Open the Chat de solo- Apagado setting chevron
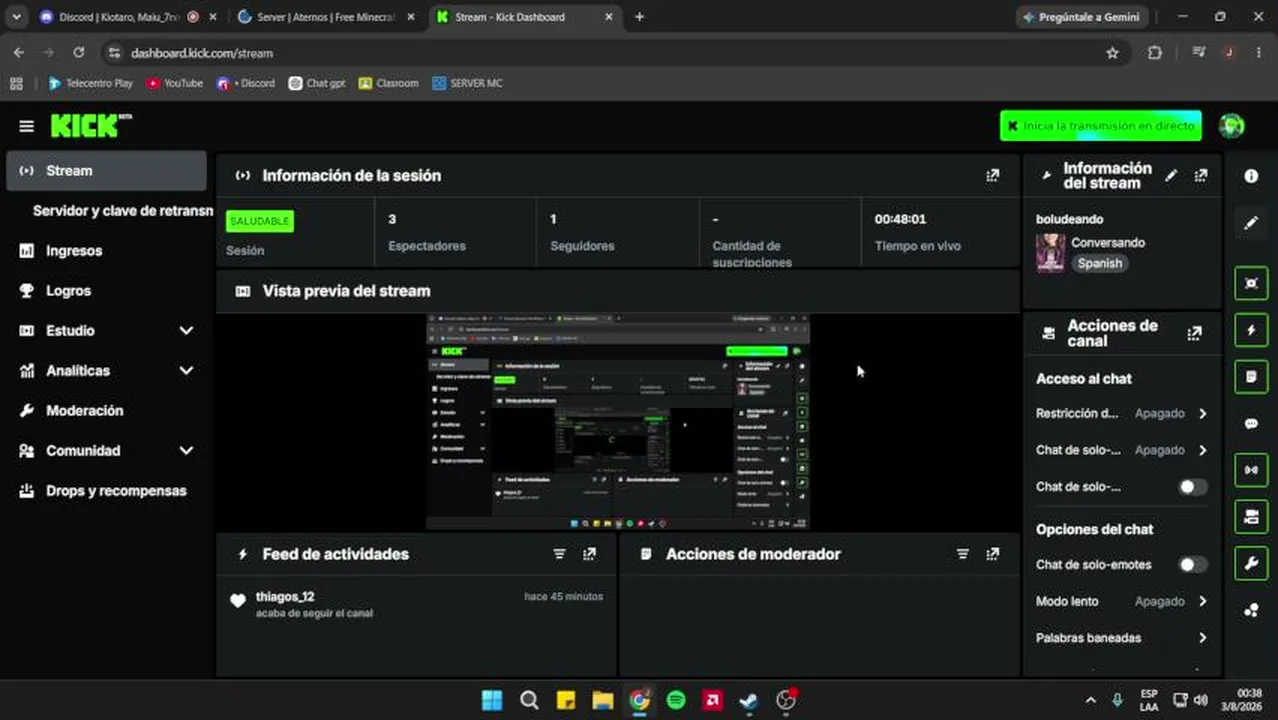This screenshot has width=1278, height=720. point(1202,450)
